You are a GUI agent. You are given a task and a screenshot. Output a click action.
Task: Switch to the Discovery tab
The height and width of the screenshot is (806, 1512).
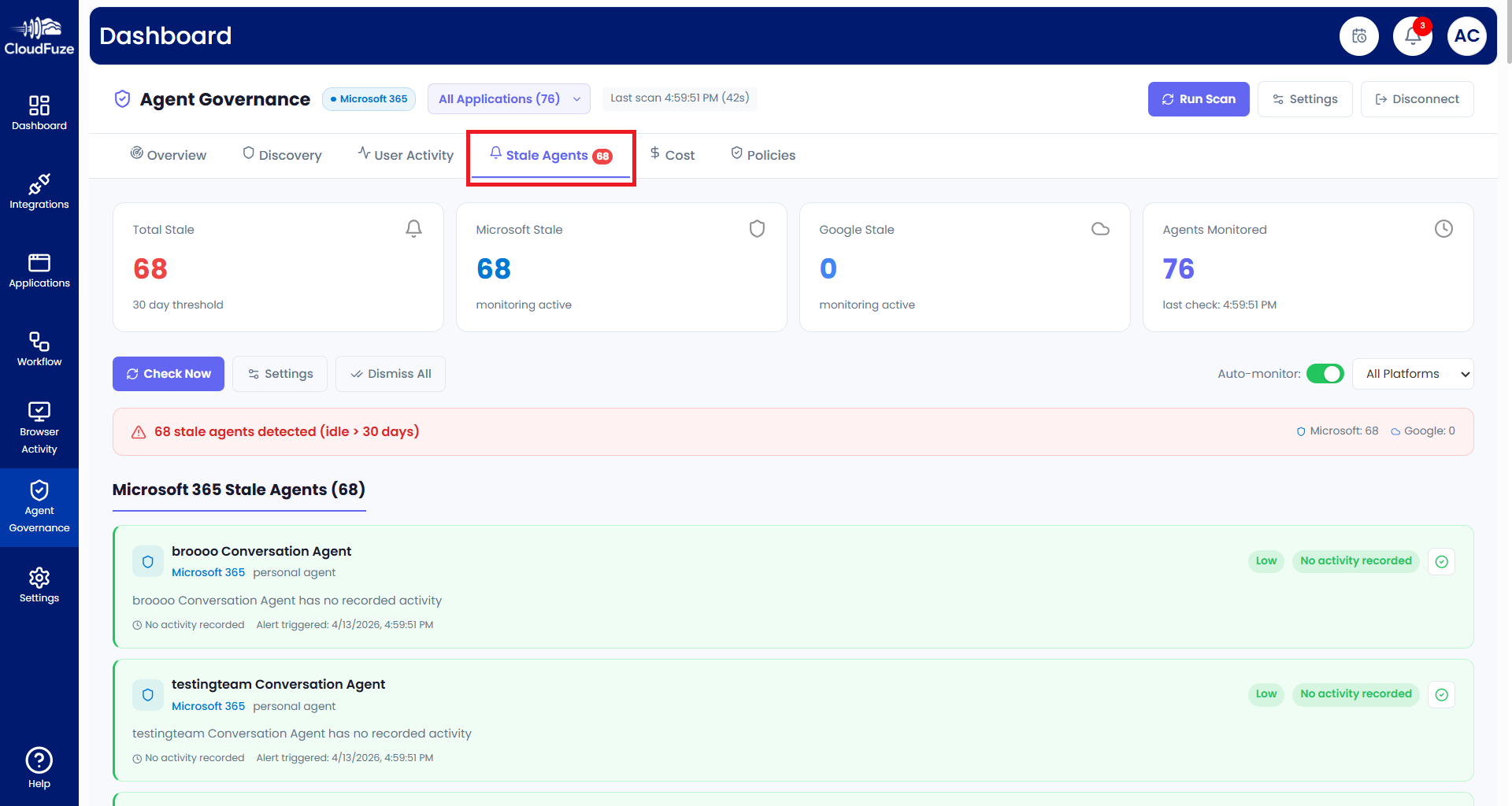click(x=282, y=155)
